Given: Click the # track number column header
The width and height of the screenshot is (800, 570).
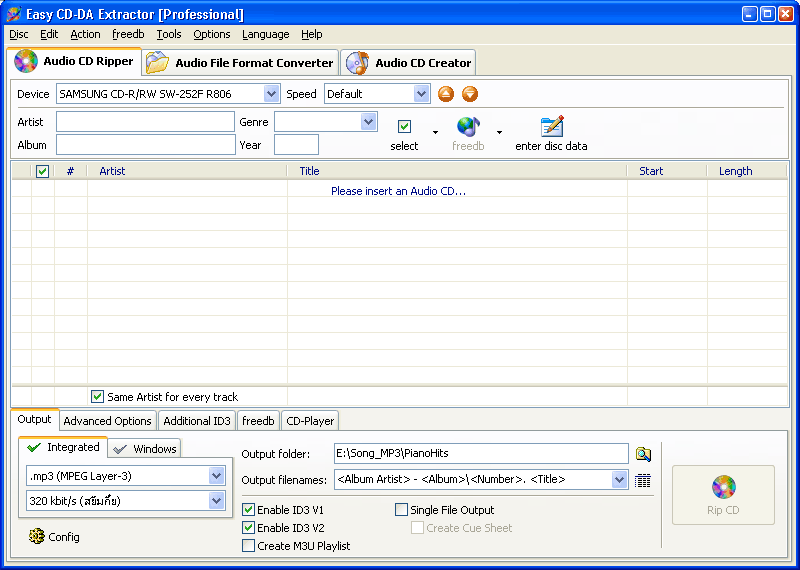Looking at the screenshot, I should point(70,171).
